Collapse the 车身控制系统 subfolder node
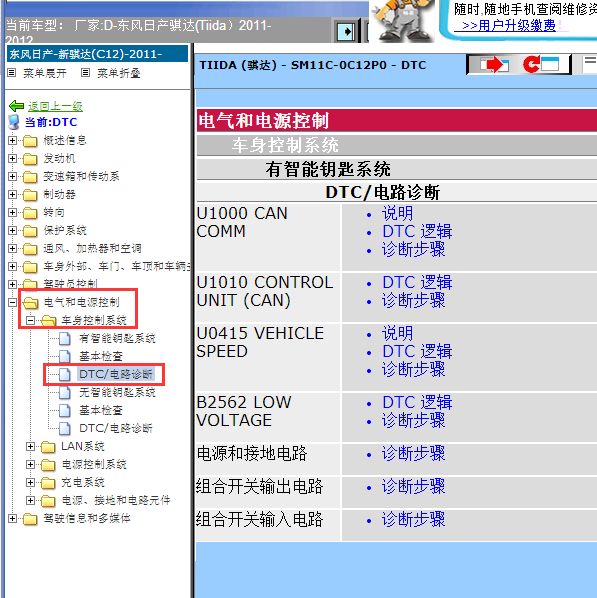The image size is (597, 598). click(x=30, y=320)
